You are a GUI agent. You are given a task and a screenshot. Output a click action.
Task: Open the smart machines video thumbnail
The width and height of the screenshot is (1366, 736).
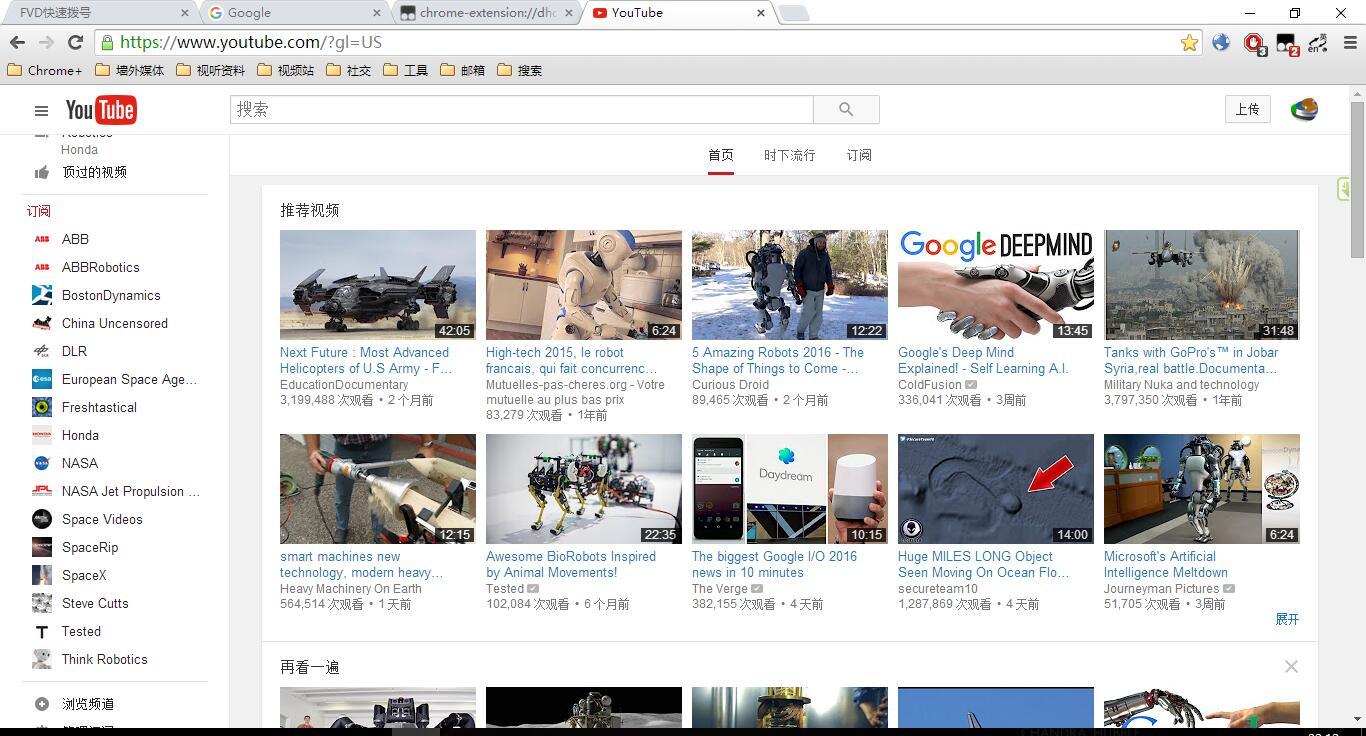[378, 489]
